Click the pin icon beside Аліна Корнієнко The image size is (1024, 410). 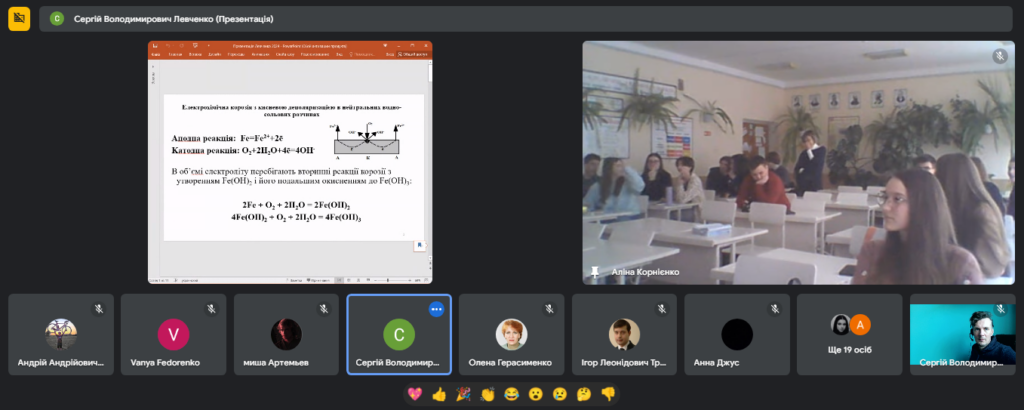click(x=595, y=271)
